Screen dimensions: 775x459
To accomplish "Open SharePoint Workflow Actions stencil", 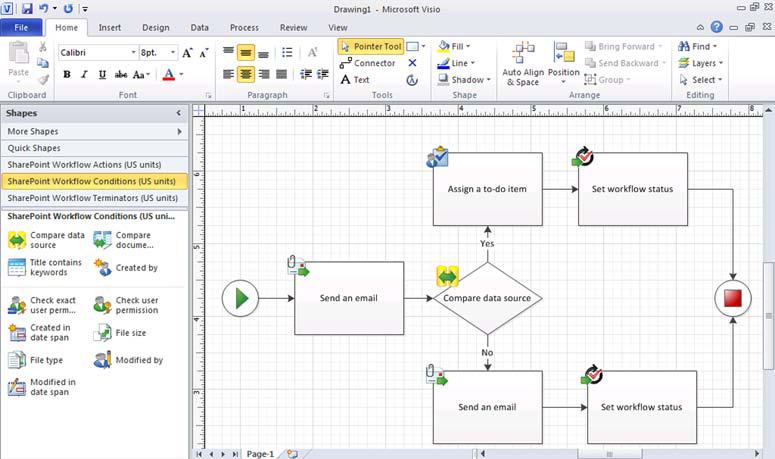I will coord(94,165).
